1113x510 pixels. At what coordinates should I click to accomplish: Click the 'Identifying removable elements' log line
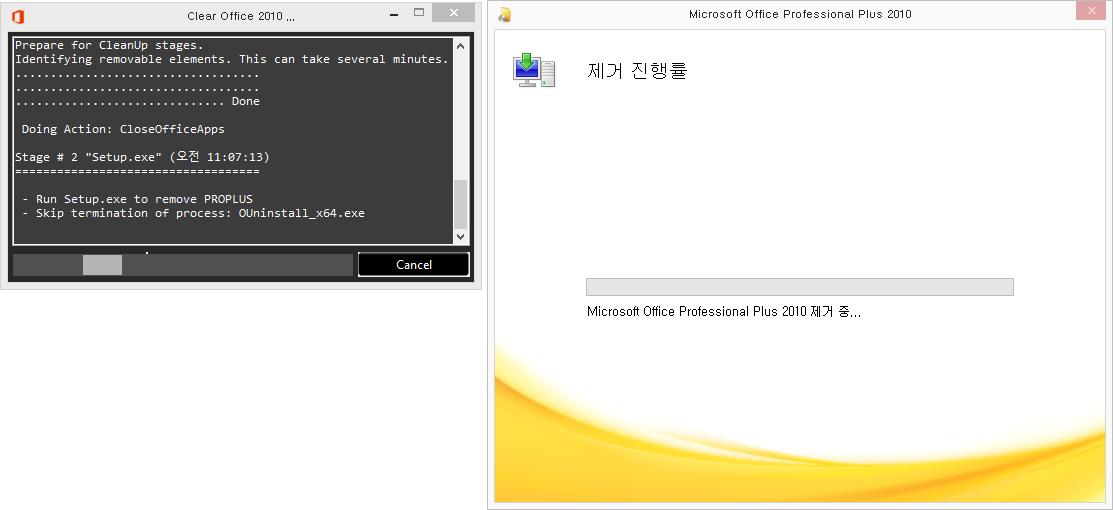click(x=231, y=60)
